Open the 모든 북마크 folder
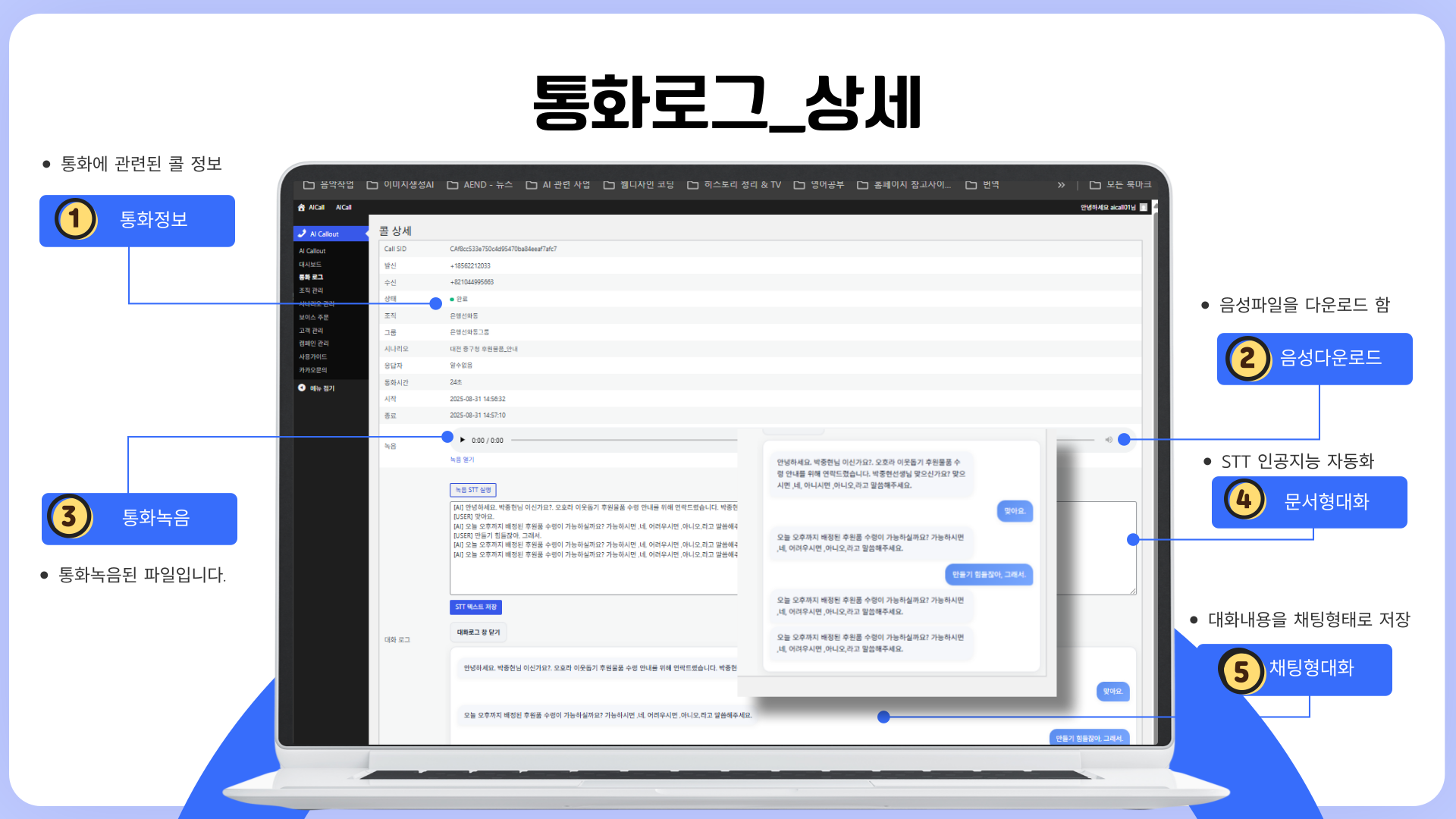 point(1120,185)
